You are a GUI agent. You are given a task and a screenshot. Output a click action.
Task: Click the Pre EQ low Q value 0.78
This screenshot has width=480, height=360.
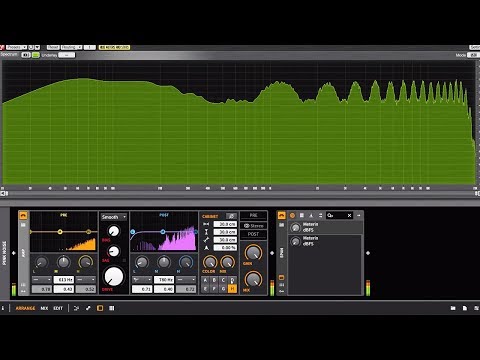tap(42, 289)
